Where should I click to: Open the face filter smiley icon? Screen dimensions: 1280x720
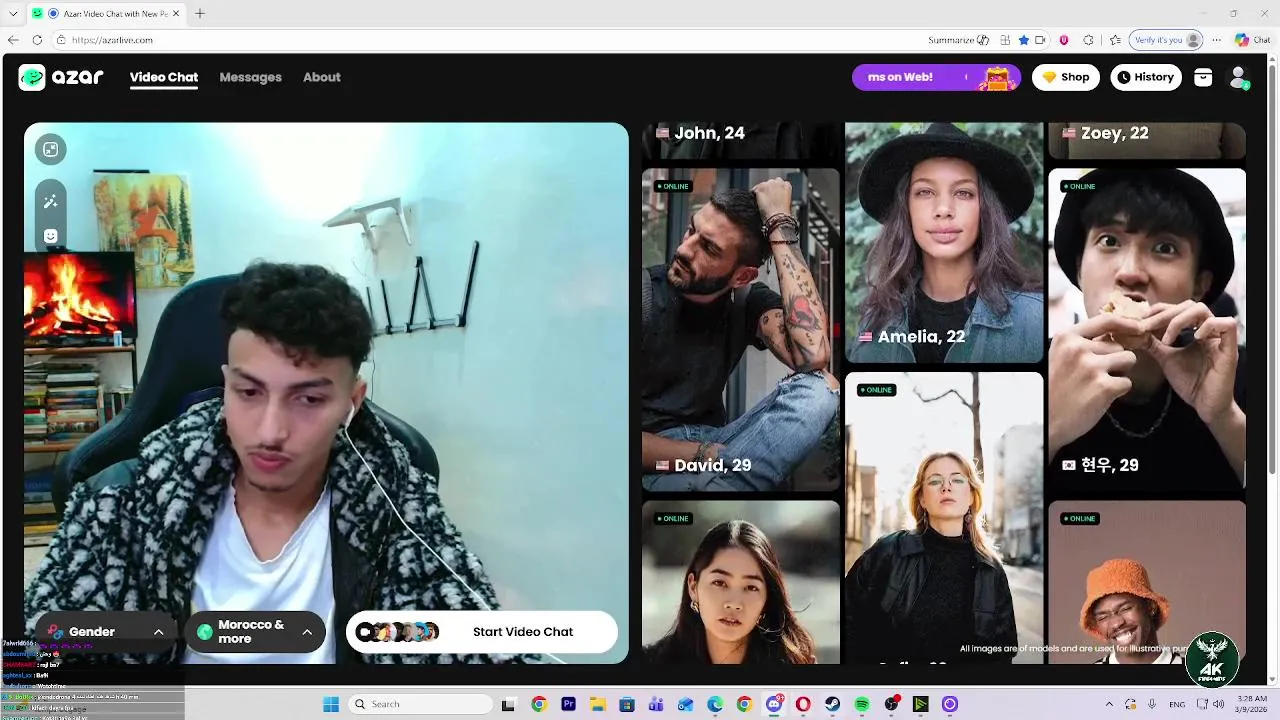[51, 236]
